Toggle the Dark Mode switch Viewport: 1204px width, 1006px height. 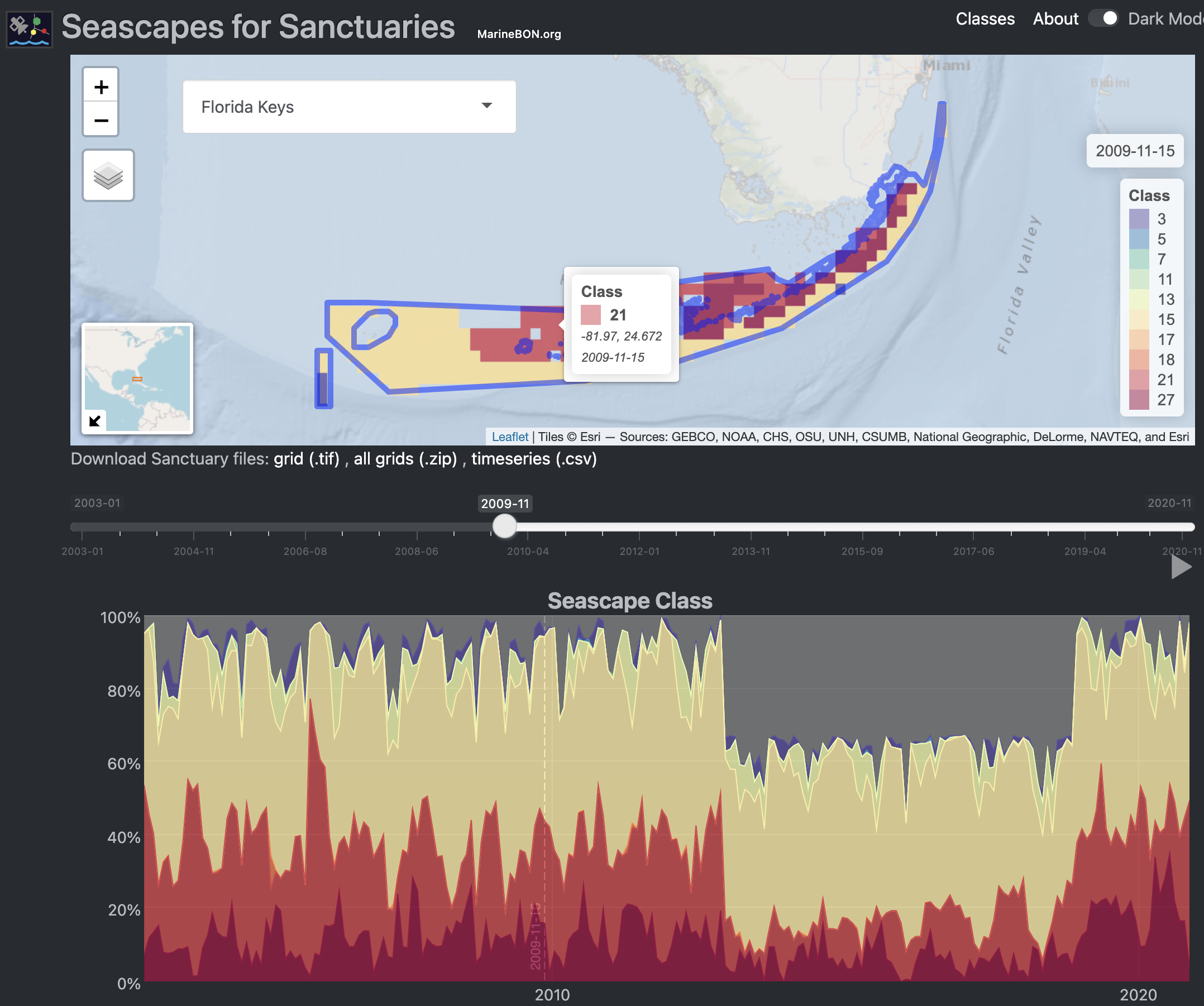tap(1103, 19)
